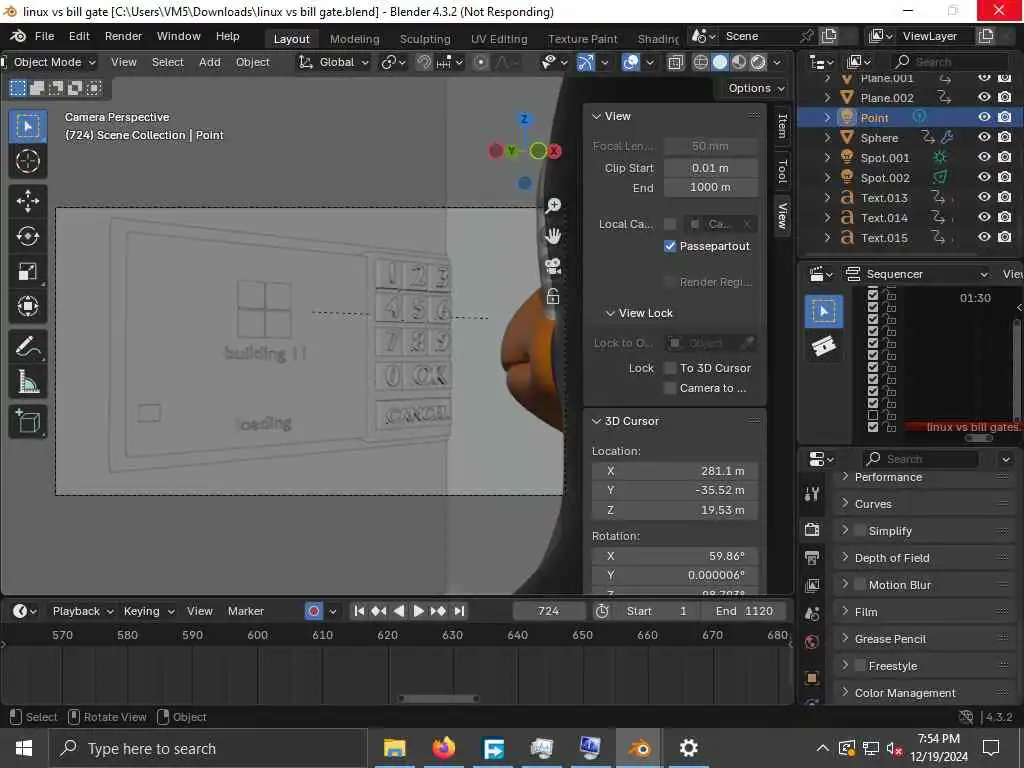Jump to the last frame
Image resolution: width=1024 pixels, height=768 pixels.
tap(459, 611)
